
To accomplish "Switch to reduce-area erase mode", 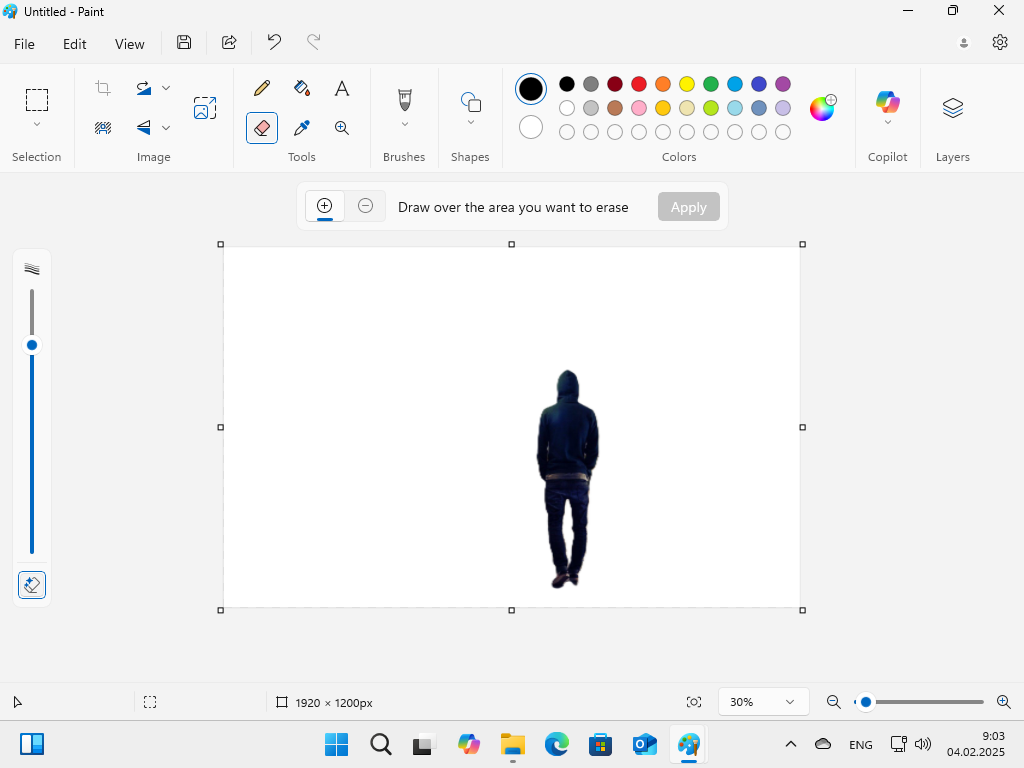I will pyautogui.click(x=365, y=206).
